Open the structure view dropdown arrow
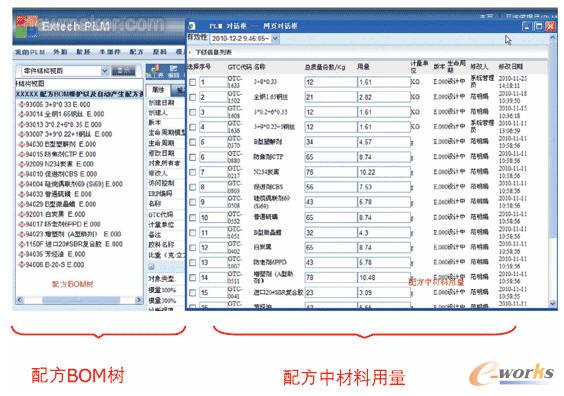The width and height of the screenshot is (564, 396). pos(104,71)
